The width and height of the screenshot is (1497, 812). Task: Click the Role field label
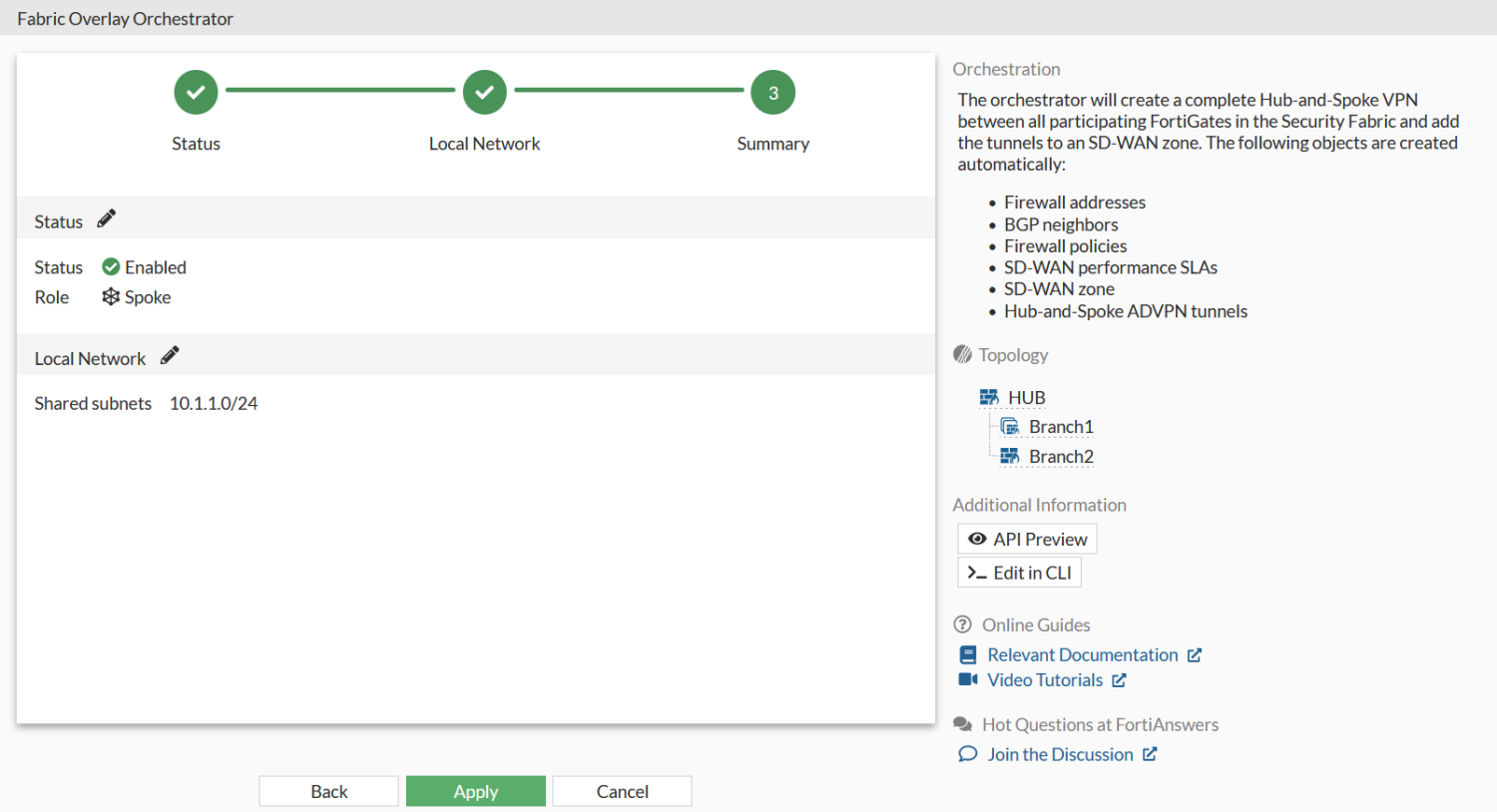[52, 297]
